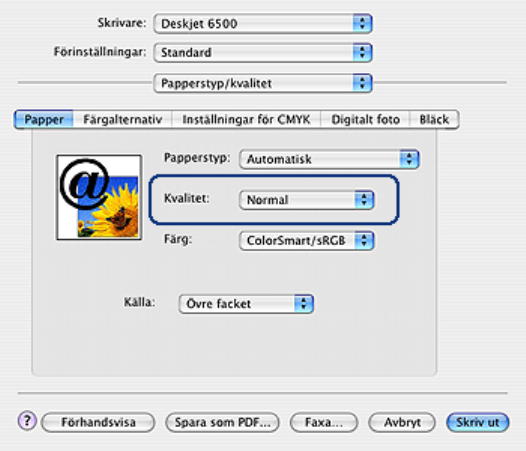This screenshot has height=451, width=526.
Task: Cancel with the Avbryt button
Action: pos(402,422)
